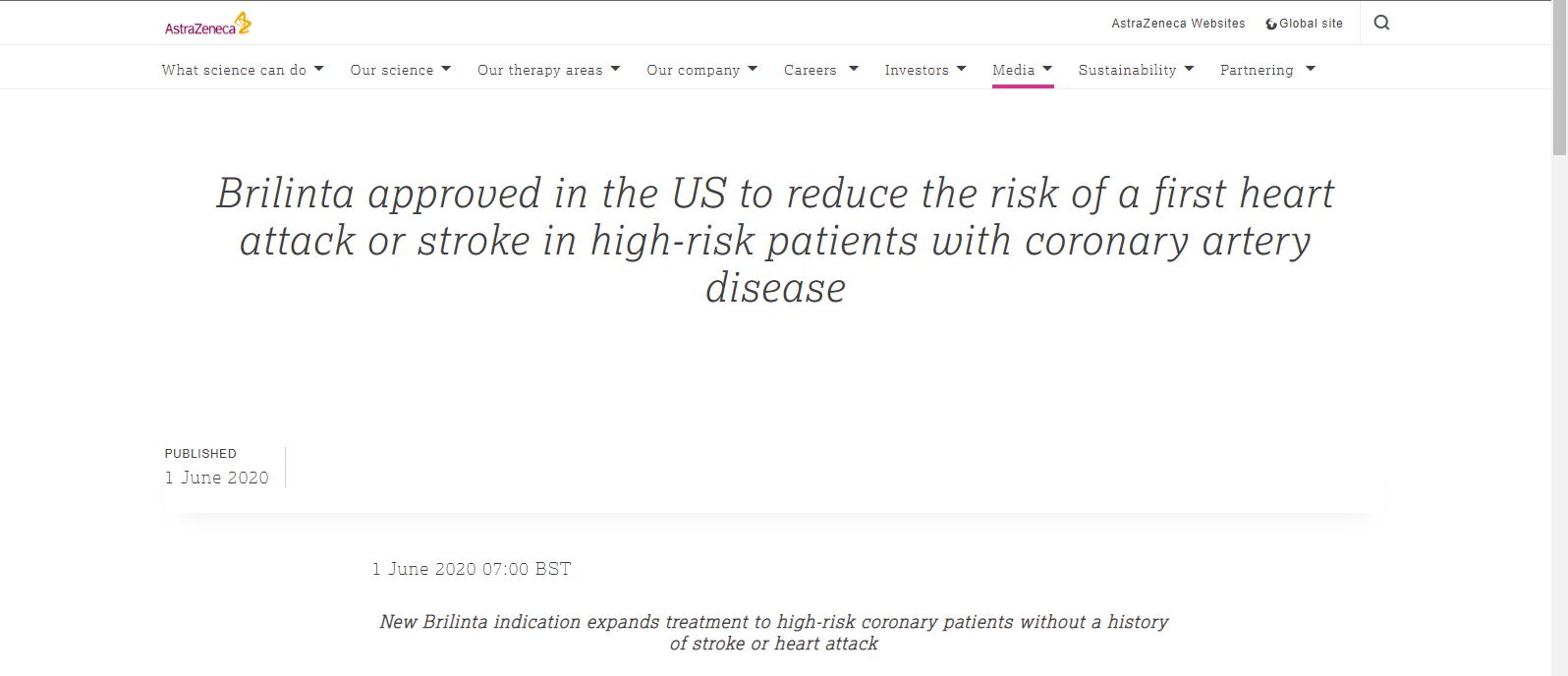This screenshot has height=676, width=1568.
Task: Open the Our science menu
Action: point(391,70)
